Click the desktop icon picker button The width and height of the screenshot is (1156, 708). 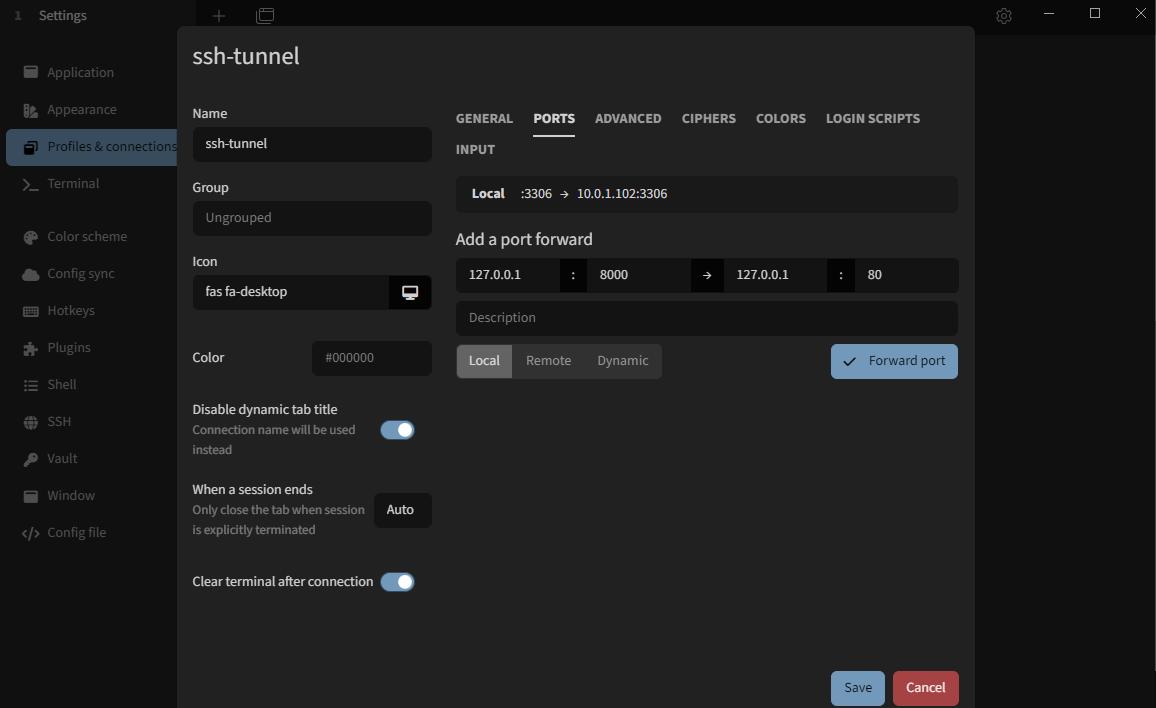click(410, 292)
